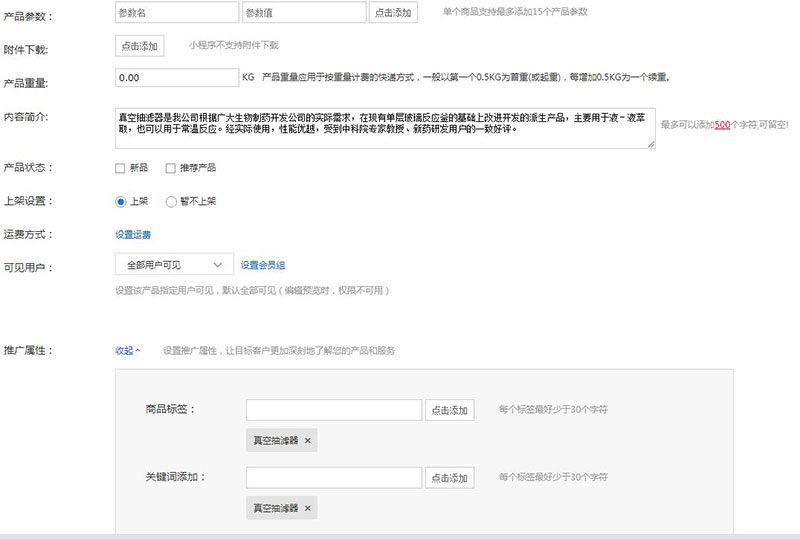This screenshot has height=539, width=800.
Task: Click the 推广属性 label
Action: 28,351
